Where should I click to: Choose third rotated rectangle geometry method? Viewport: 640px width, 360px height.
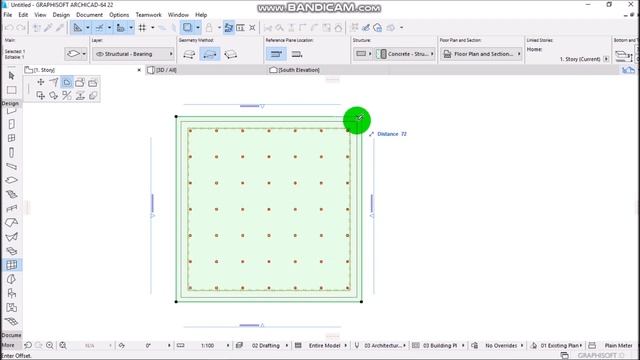[x=231, y=54]
